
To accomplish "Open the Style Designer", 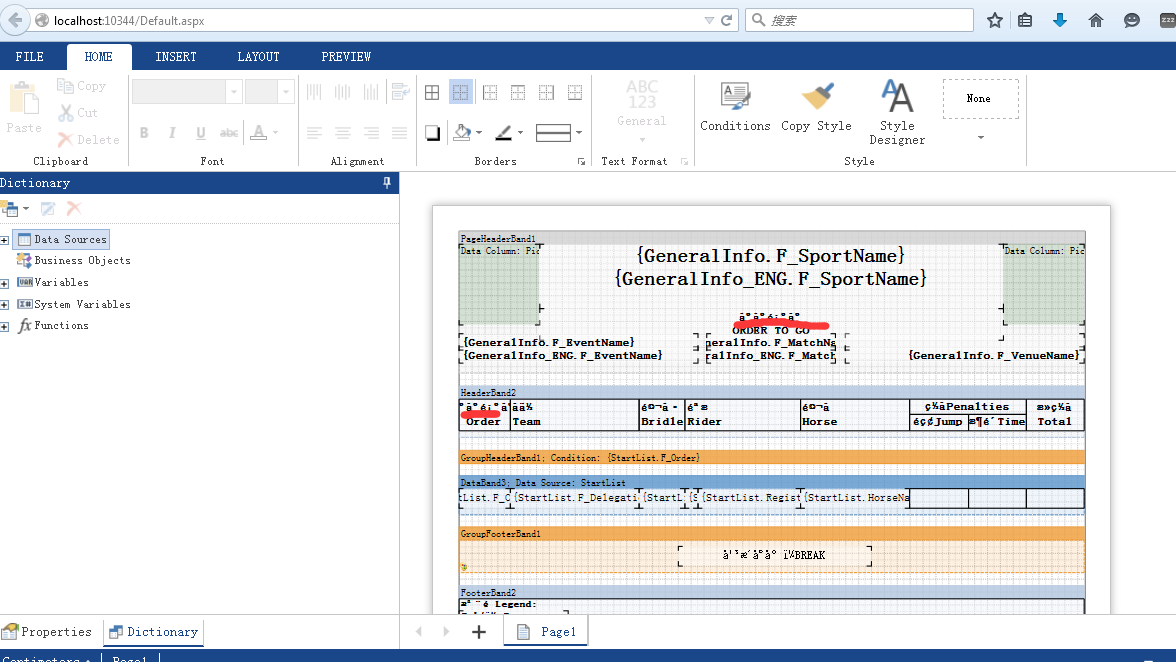I will point(897,112).
